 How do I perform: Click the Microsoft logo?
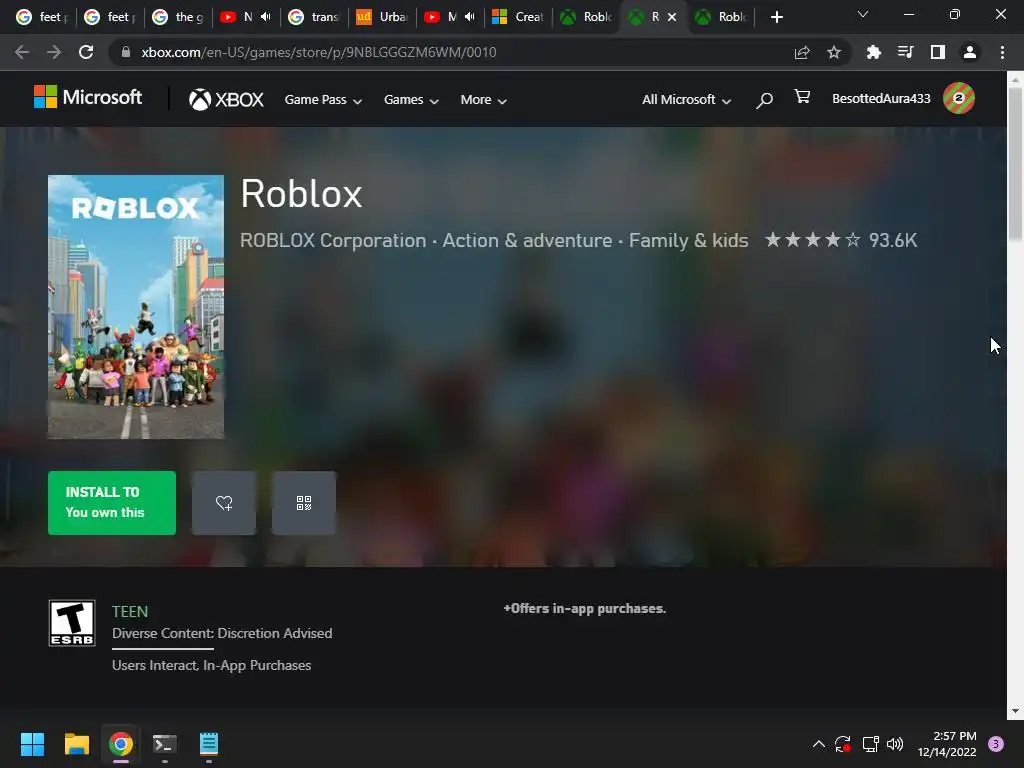click(88, 97)
